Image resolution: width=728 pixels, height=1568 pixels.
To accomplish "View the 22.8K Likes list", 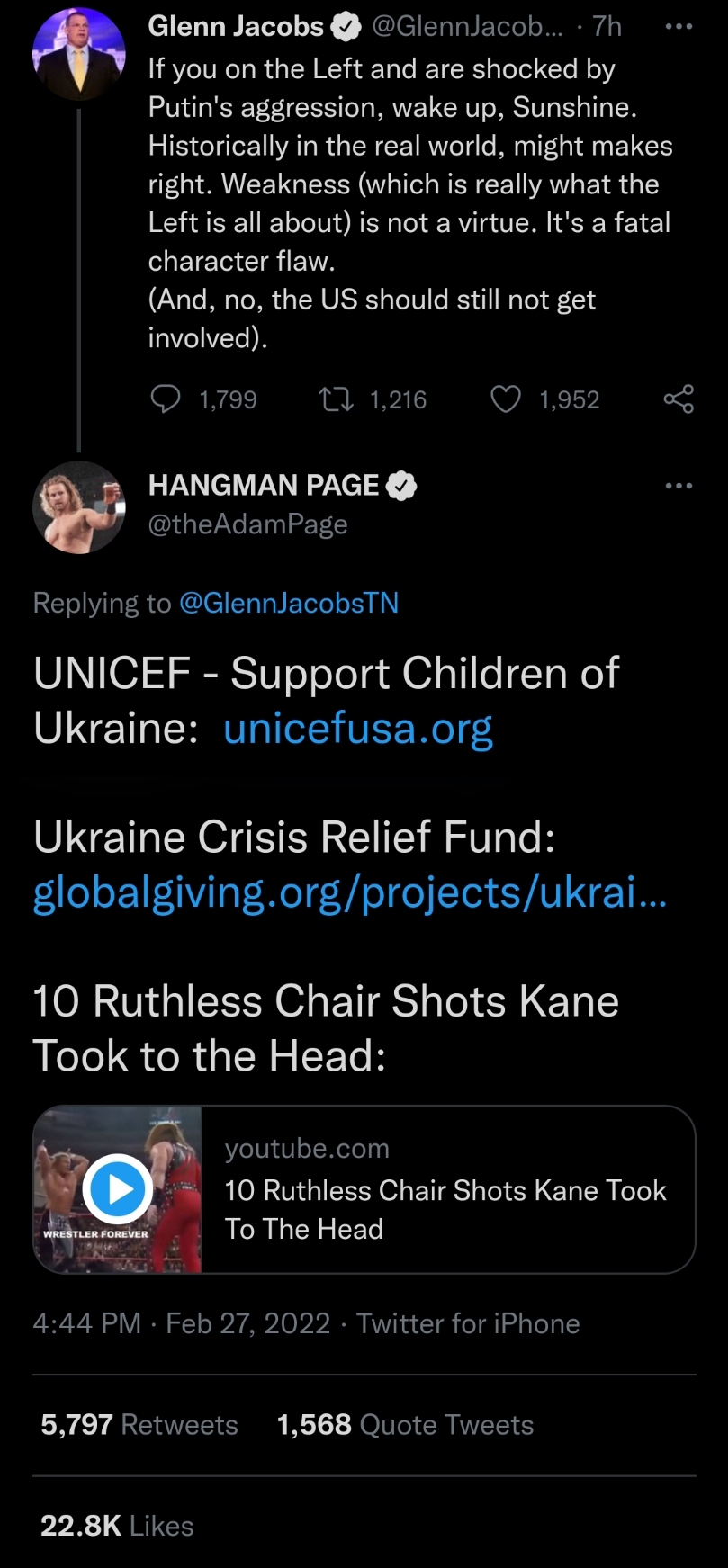I will (x=117, y=1526).
